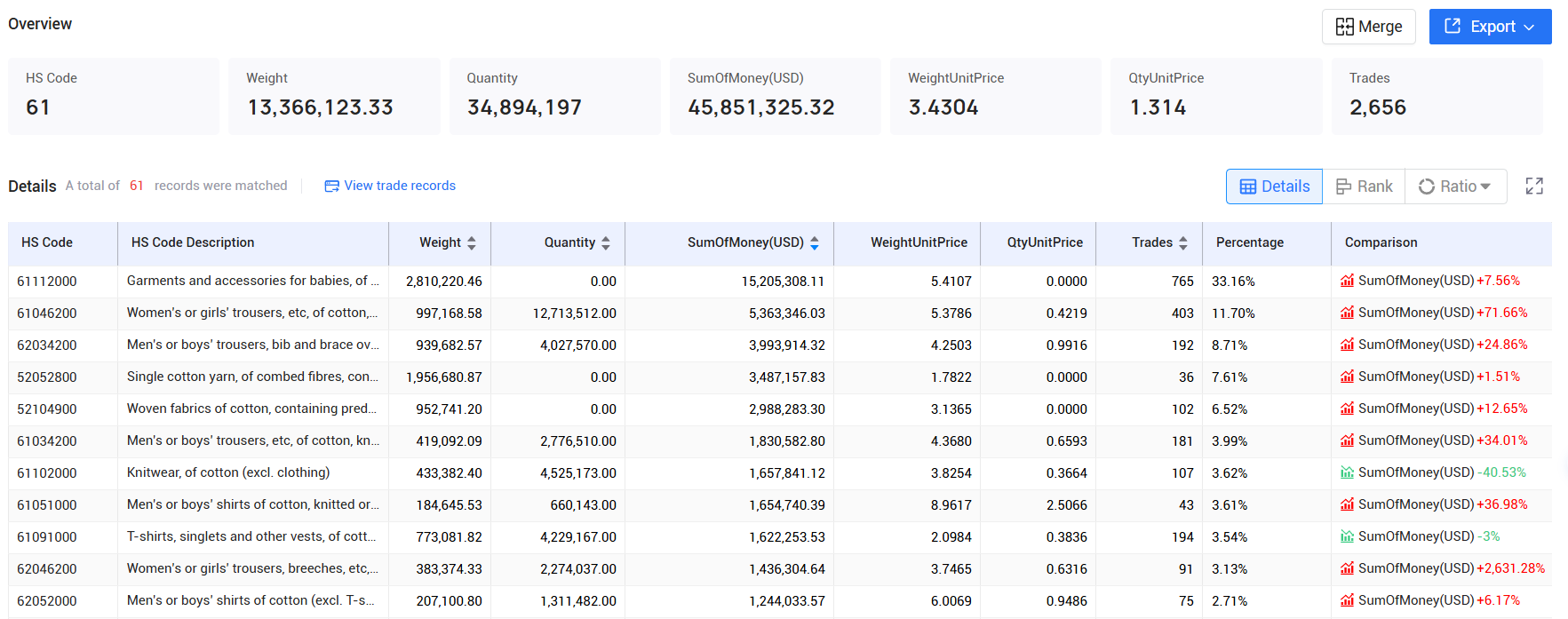Open the Ratio dropdown tab
Image resolution: width=1568 pixels, height=619 pixels.
[x=1455, y=186]
